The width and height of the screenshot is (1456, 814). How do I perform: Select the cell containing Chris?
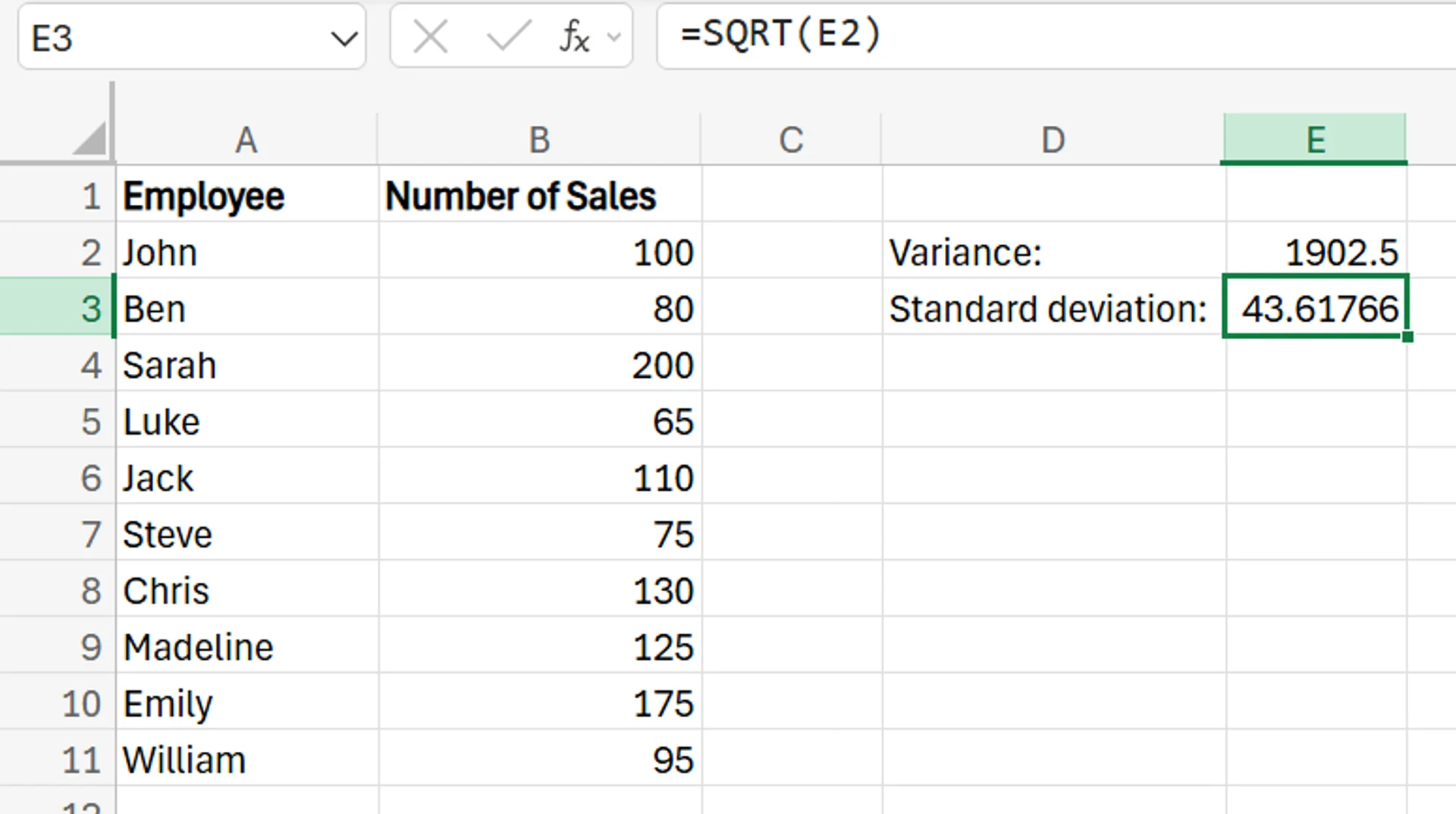(x=247, y=589)
